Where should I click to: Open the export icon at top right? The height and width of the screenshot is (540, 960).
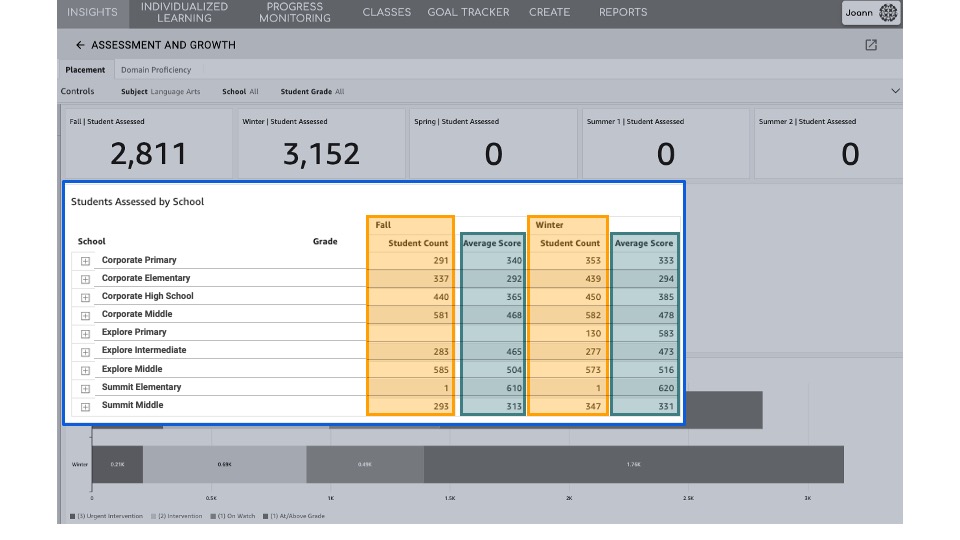[x=871, y=45]
